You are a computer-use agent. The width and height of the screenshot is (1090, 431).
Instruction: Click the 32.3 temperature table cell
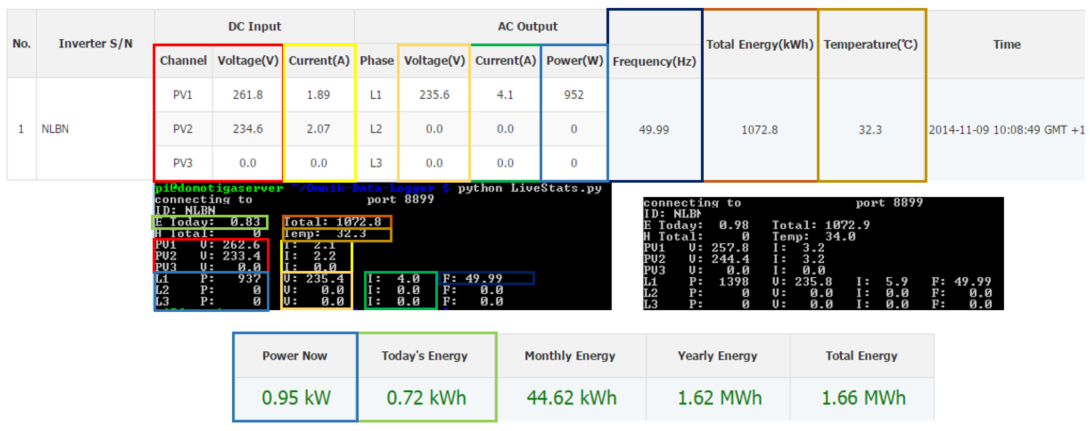pos(871,129)
